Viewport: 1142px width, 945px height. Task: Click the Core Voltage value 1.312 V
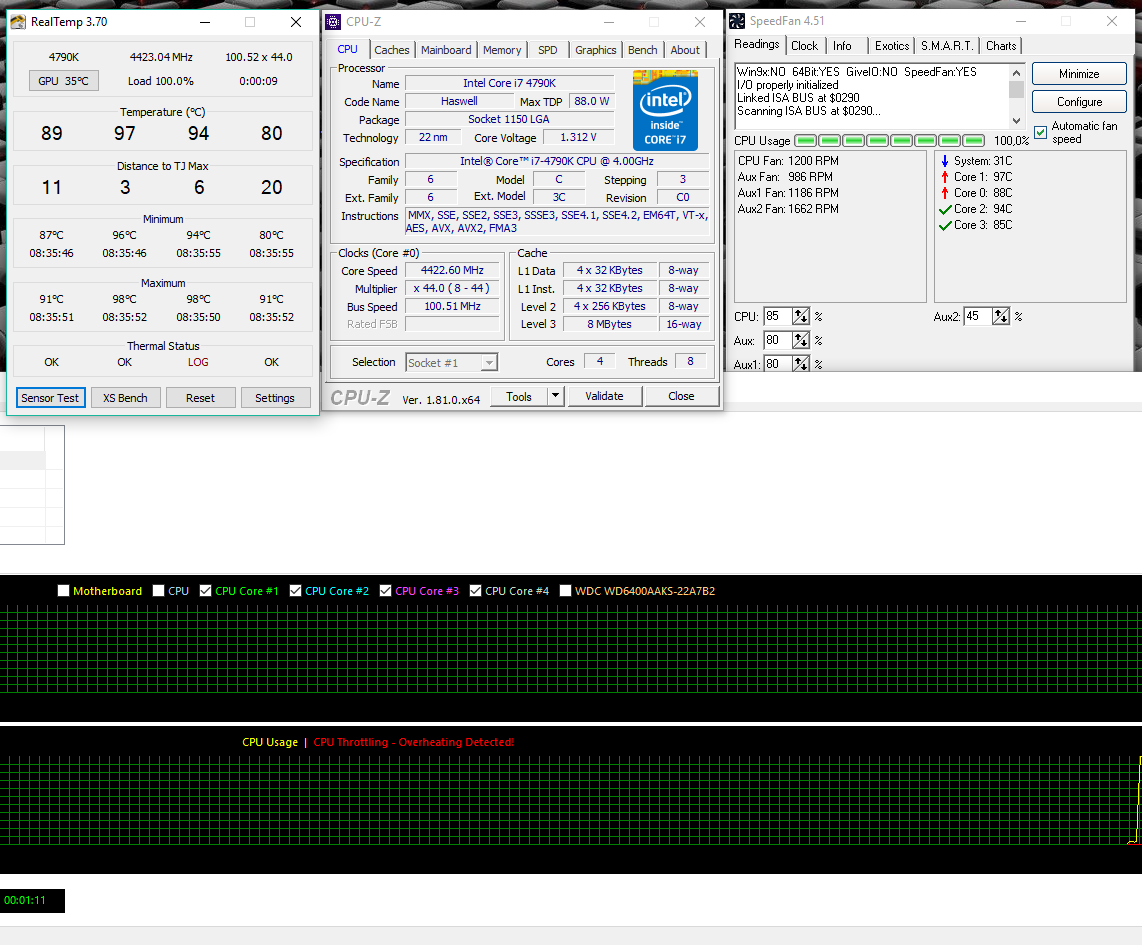(x=578, y=137)
